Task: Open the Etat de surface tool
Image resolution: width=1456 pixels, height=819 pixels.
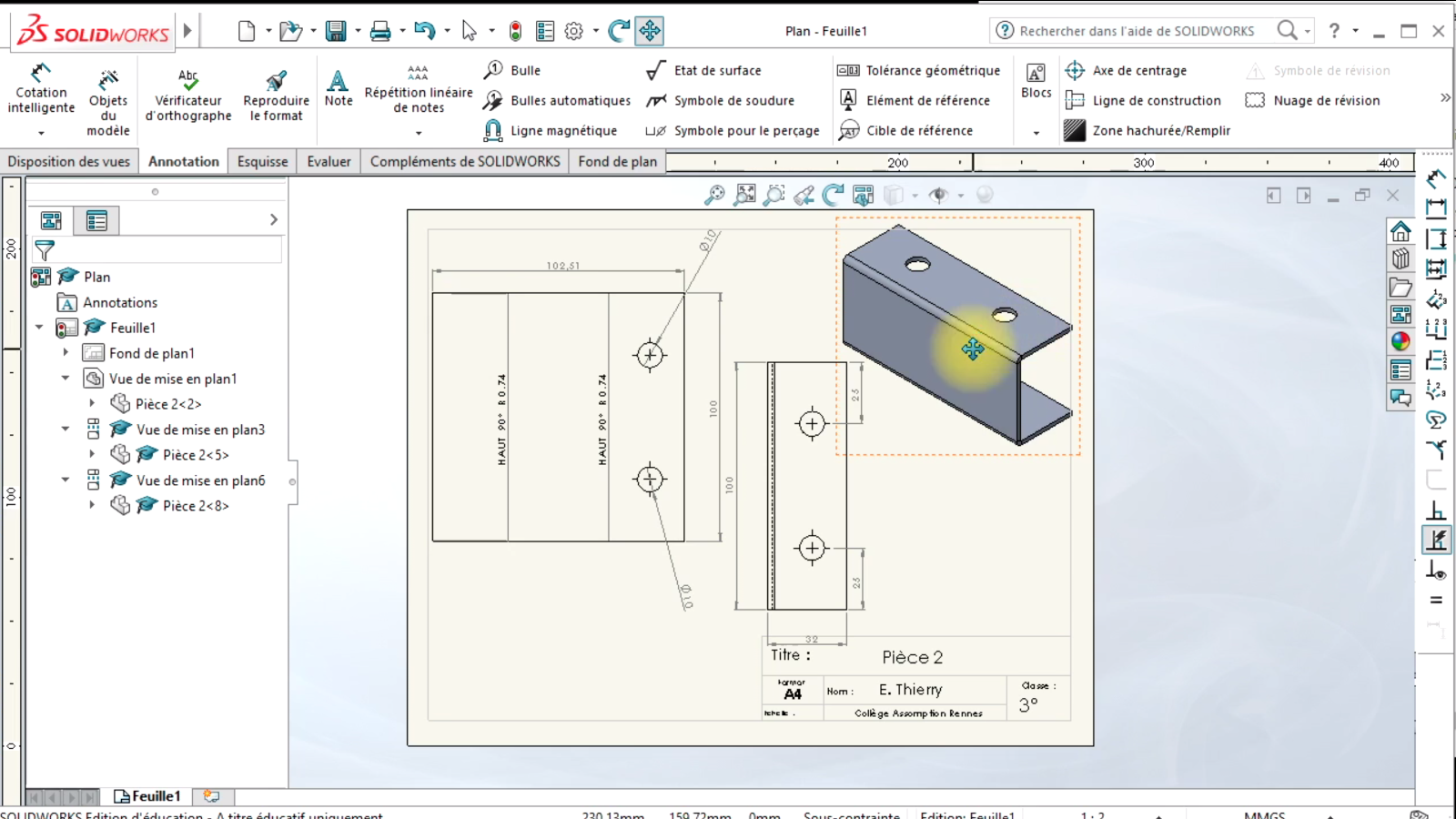Action: pos(703,70)
